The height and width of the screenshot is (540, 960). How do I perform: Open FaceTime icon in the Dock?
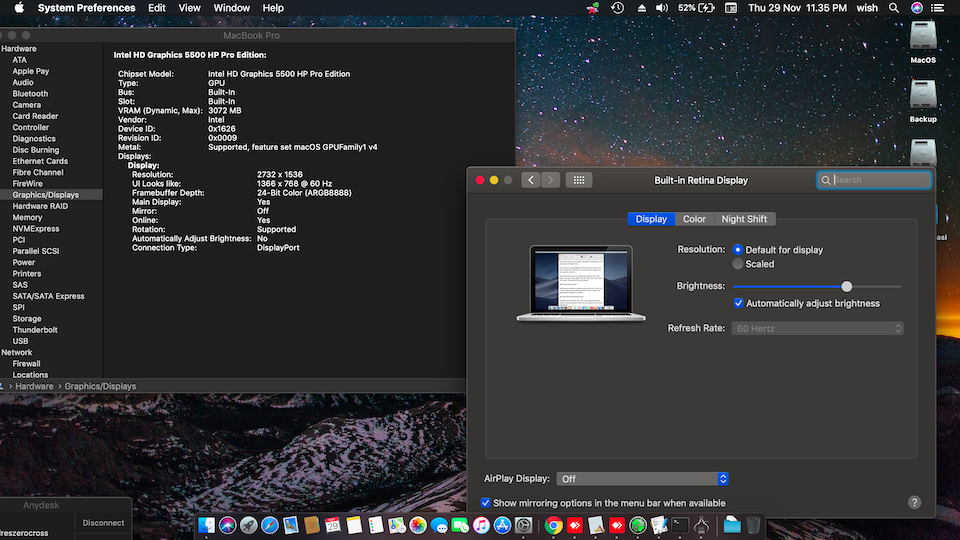pos(460,525)
